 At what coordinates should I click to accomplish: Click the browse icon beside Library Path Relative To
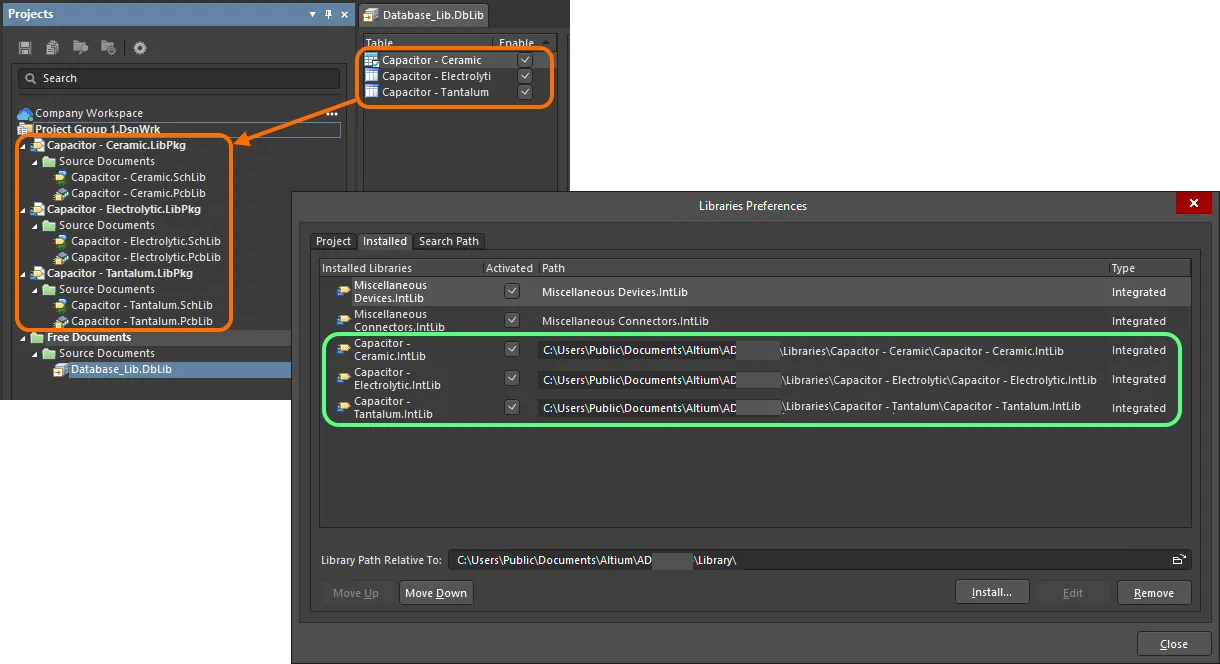coord(1177,560)
